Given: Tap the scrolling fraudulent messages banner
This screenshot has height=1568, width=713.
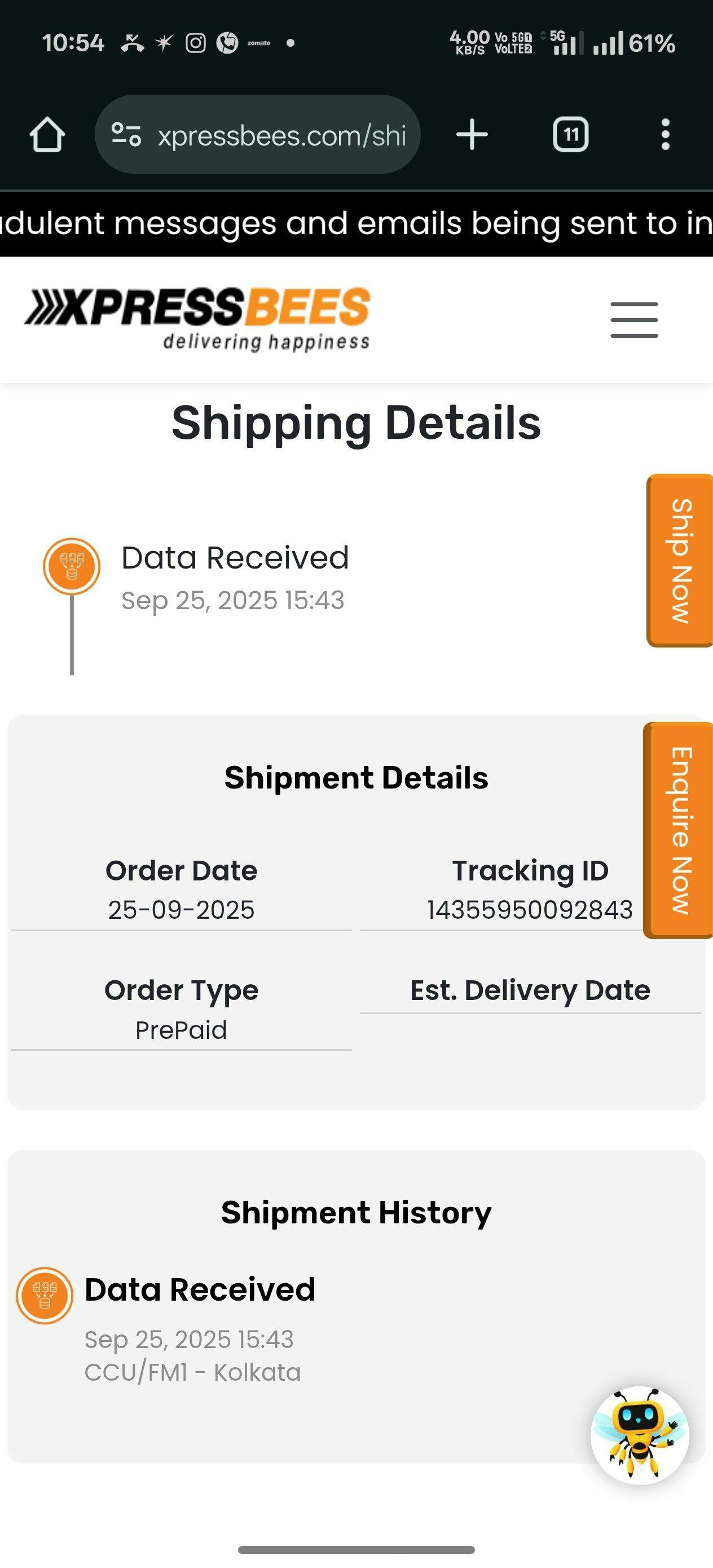Looking at the screenshot, I should 356,223.
